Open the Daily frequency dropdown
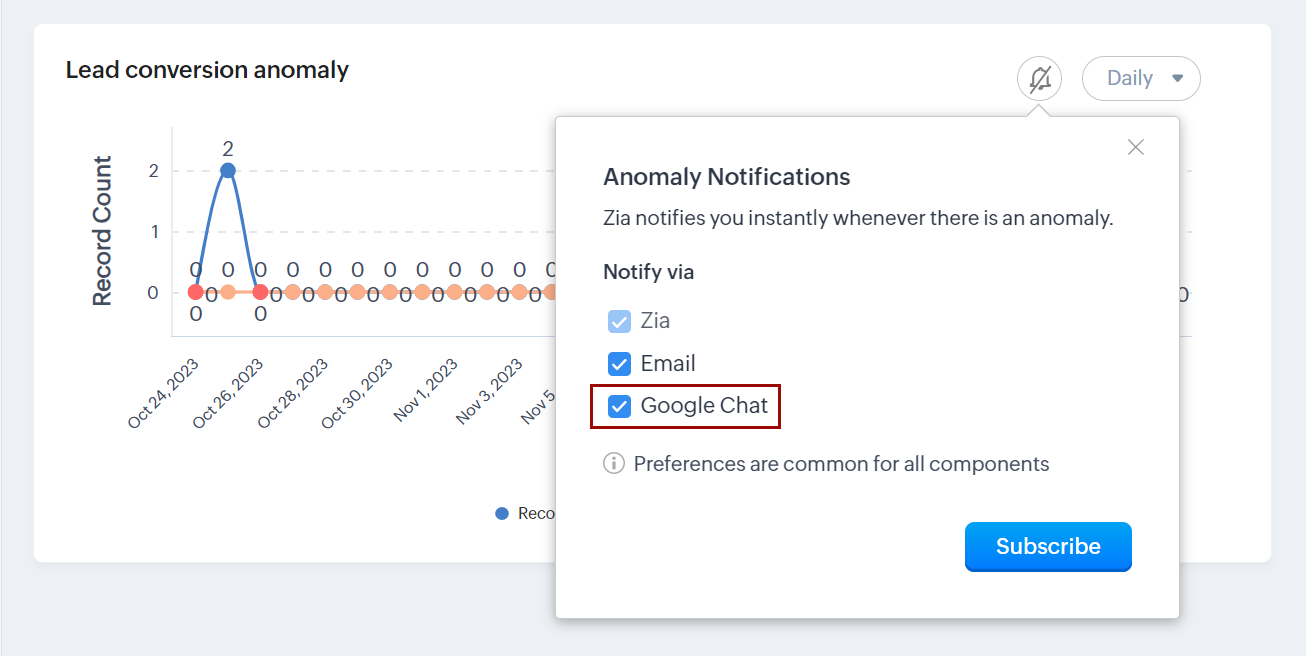This screenshot has height=656, width=1306. pyautogui.click(x=1141, y=78)
